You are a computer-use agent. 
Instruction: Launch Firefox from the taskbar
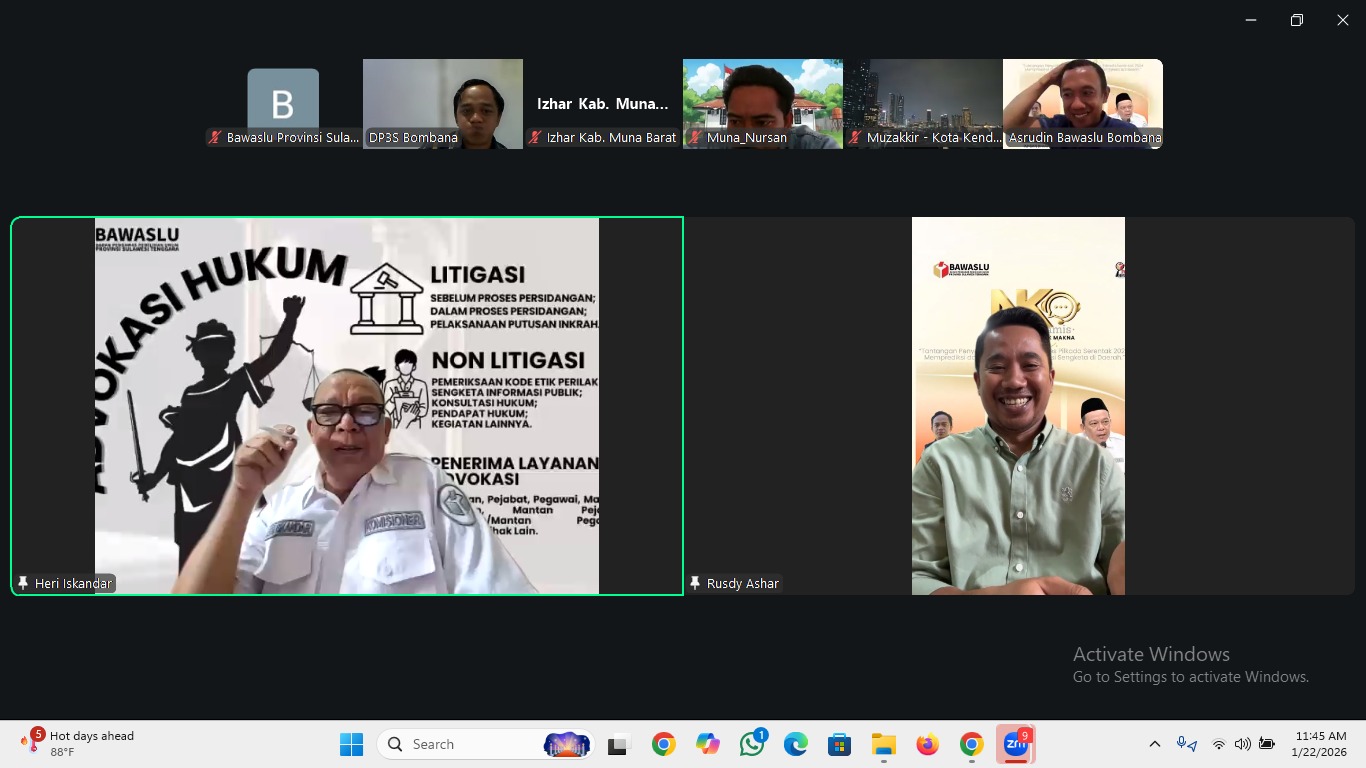pos(925,744)
